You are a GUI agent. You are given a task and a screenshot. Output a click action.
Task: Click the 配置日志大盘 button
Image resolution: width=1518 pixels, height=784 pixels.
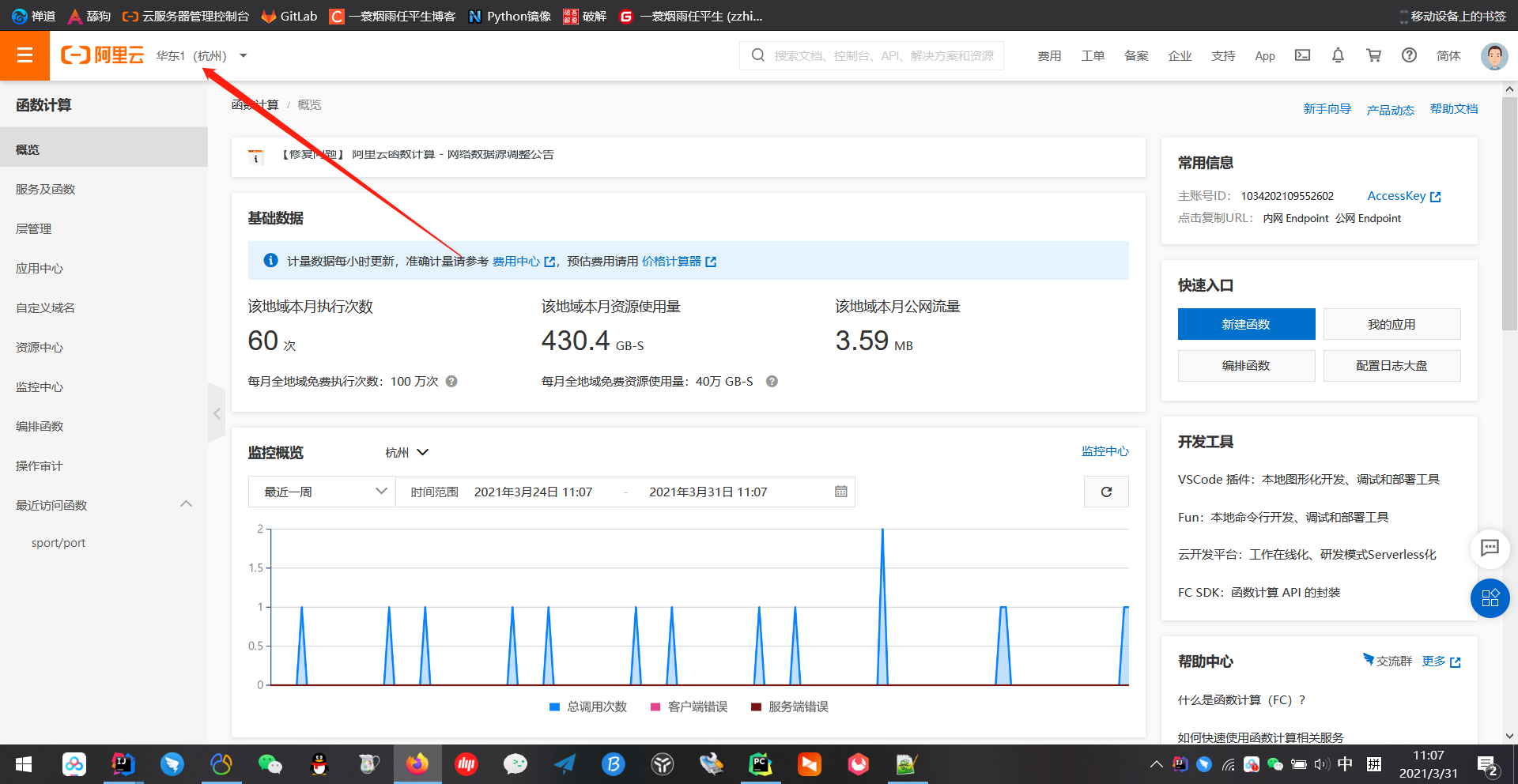pyautogui.click(x=1391, y=365)
